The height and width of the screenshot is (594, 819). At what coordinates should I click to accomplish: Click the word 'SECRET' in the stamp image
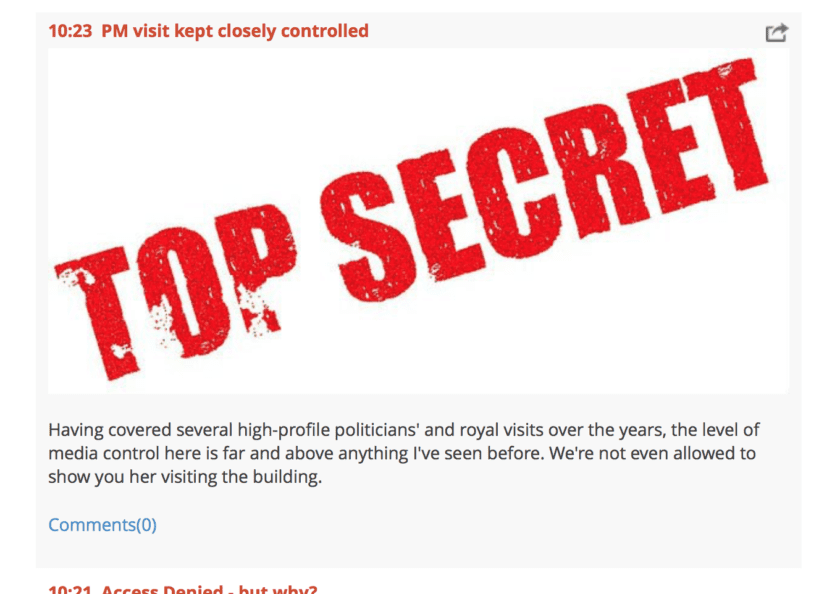pyautogui.click(x=543, y=180)
